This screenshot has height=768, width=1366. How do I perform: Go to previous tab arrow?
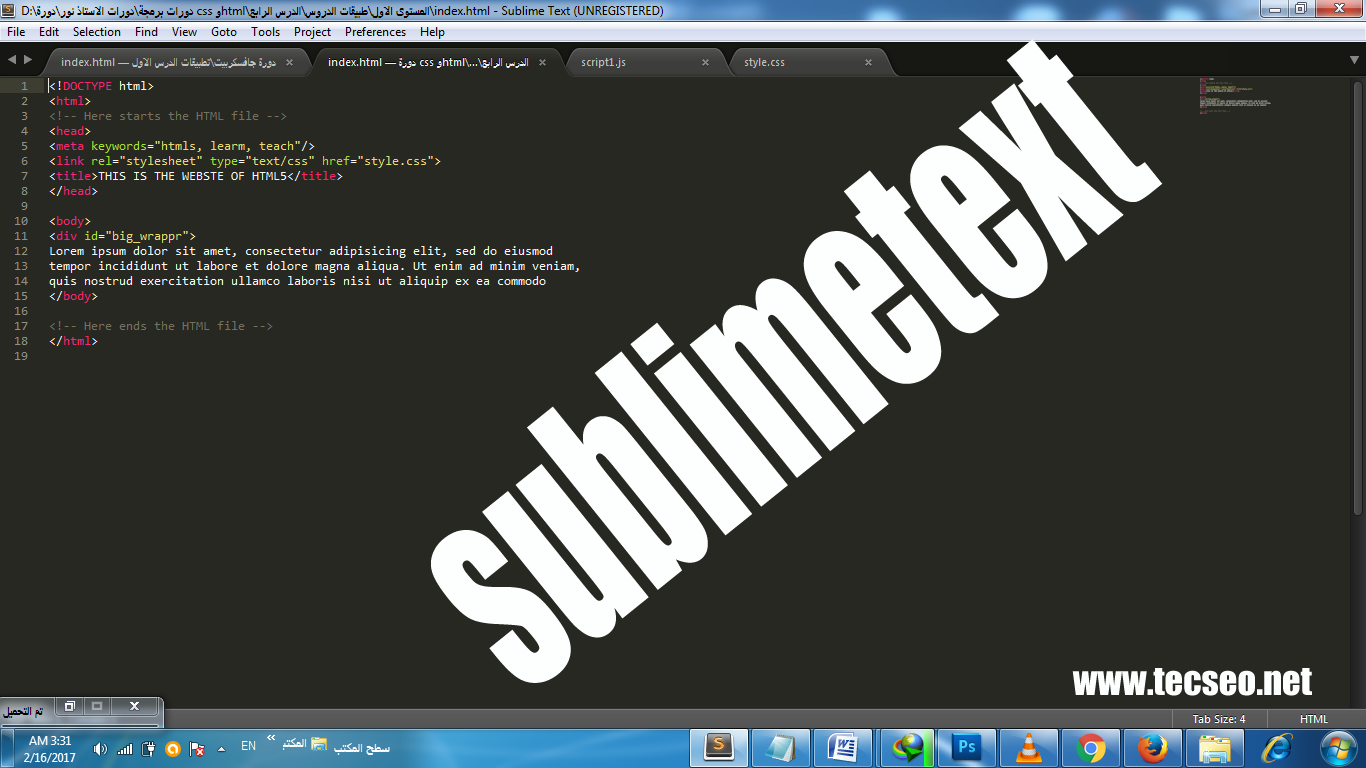pos(12,61)
